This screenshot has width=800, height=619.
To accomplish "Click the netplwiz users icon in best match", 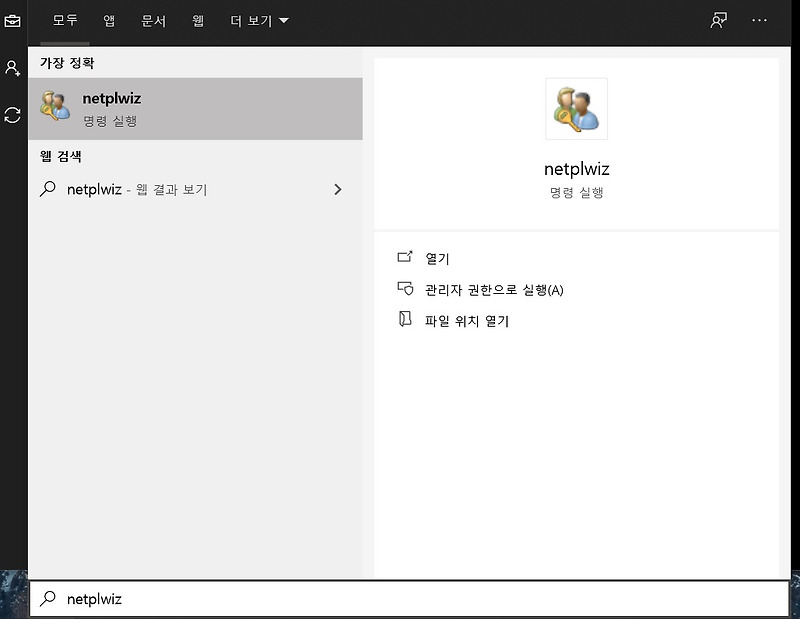I will (55, 106).
